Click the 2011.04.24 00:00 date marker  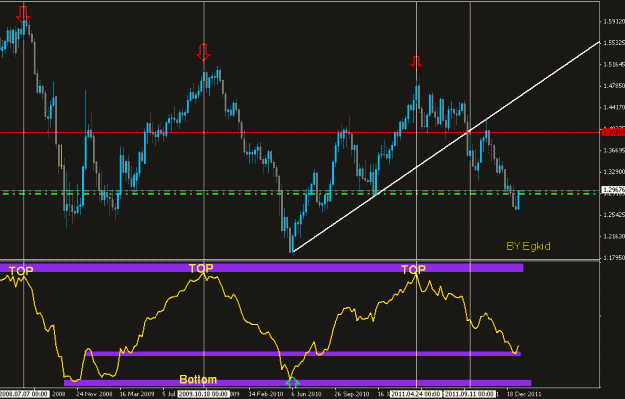coord(416,394)
